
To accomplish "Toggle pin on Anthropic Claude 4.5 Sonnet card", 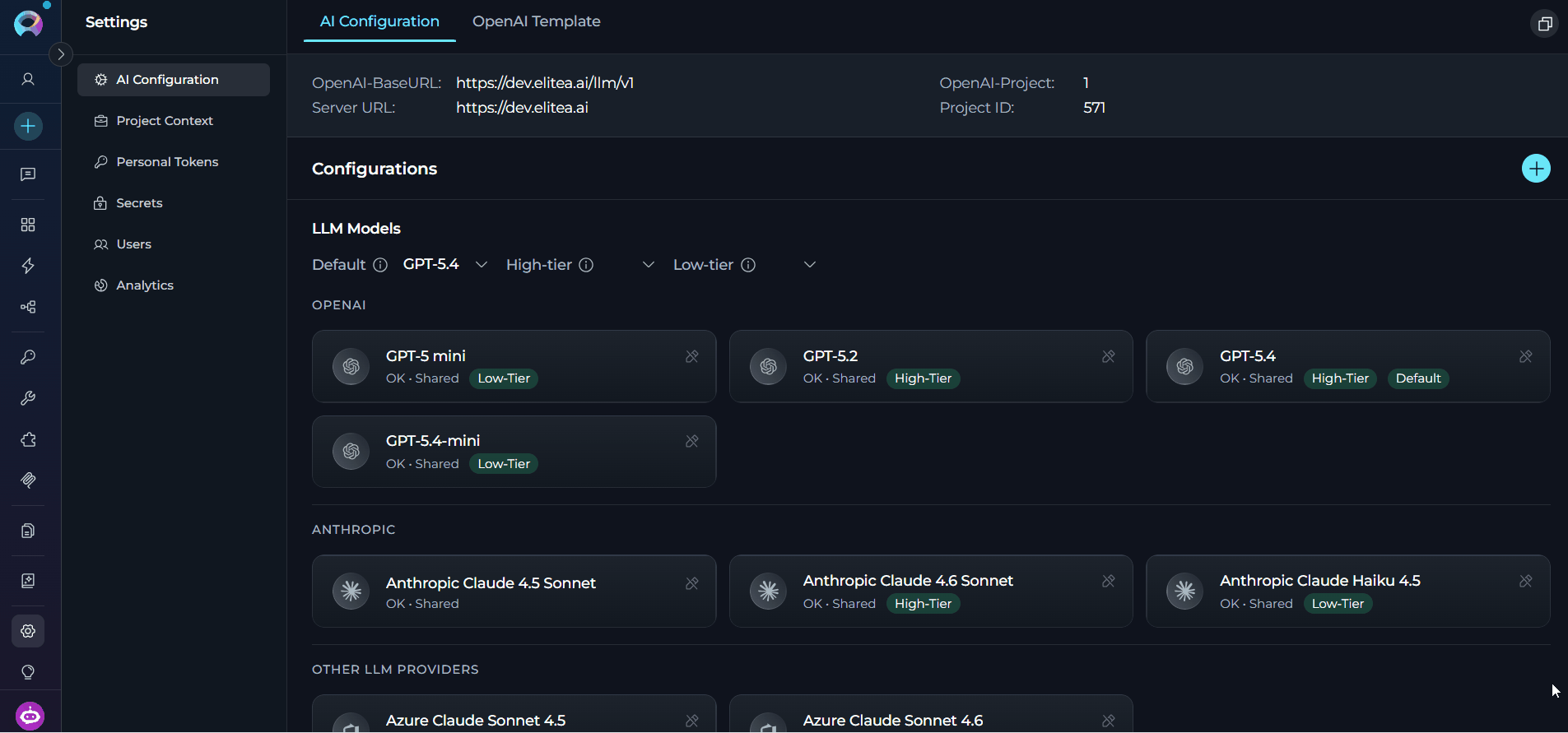I will pyautogui.click(x=692, y=583).
